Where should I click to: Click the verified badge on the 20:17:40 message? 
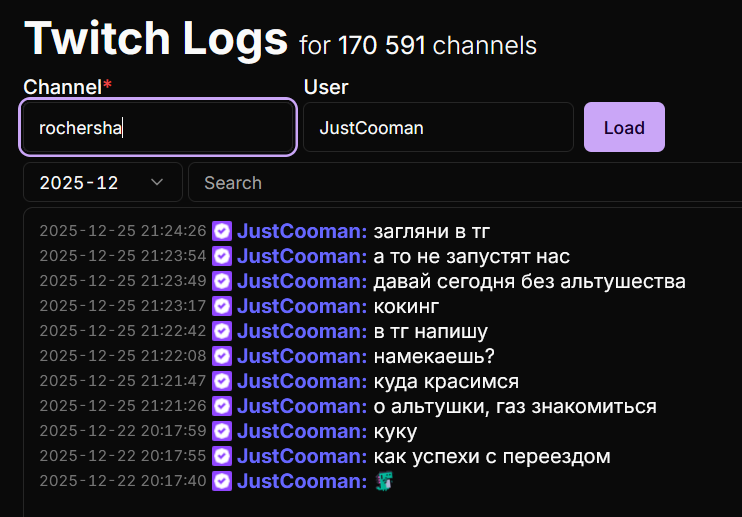[x=222, y=482]
